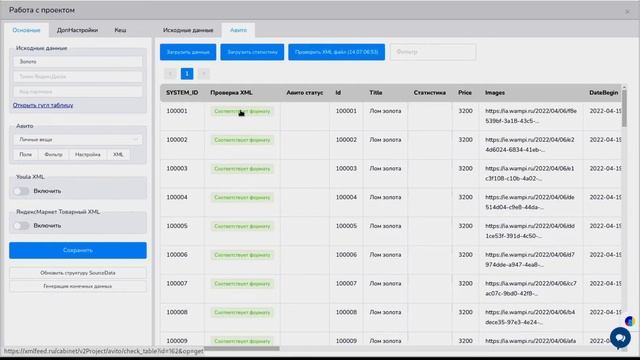Open the Google table link
Screen dimensions: 640x360
tap(43, 105)
